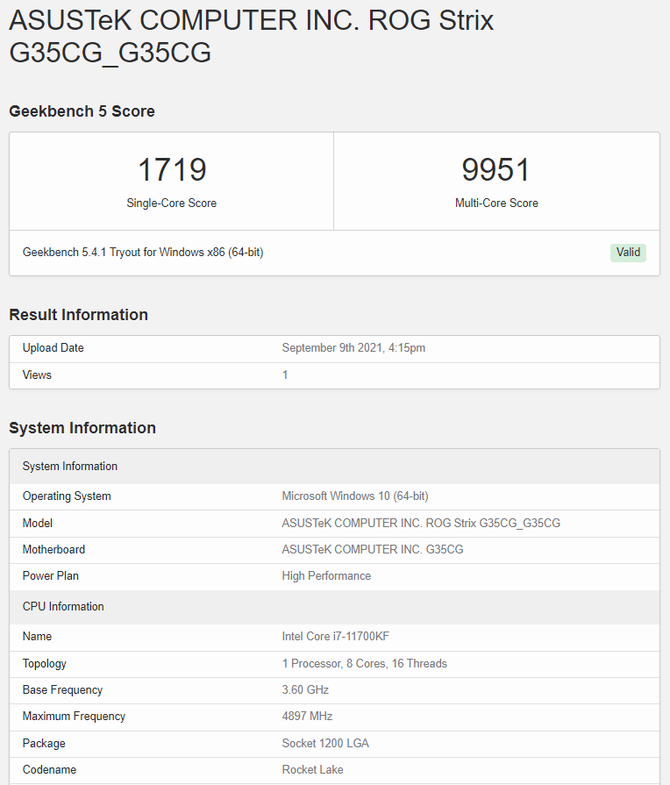Click the System Information section heading
The width and height of the screenshot is (670, 785).
click(x=82, y=428)
